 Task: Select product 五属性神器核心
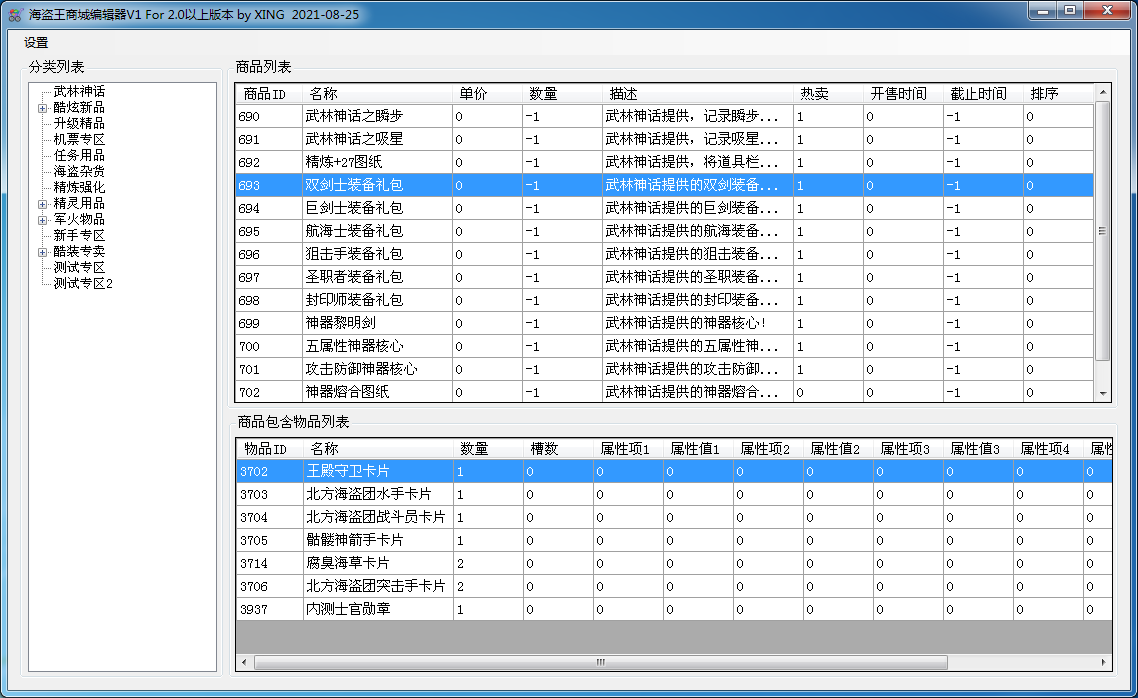point(665,346)
